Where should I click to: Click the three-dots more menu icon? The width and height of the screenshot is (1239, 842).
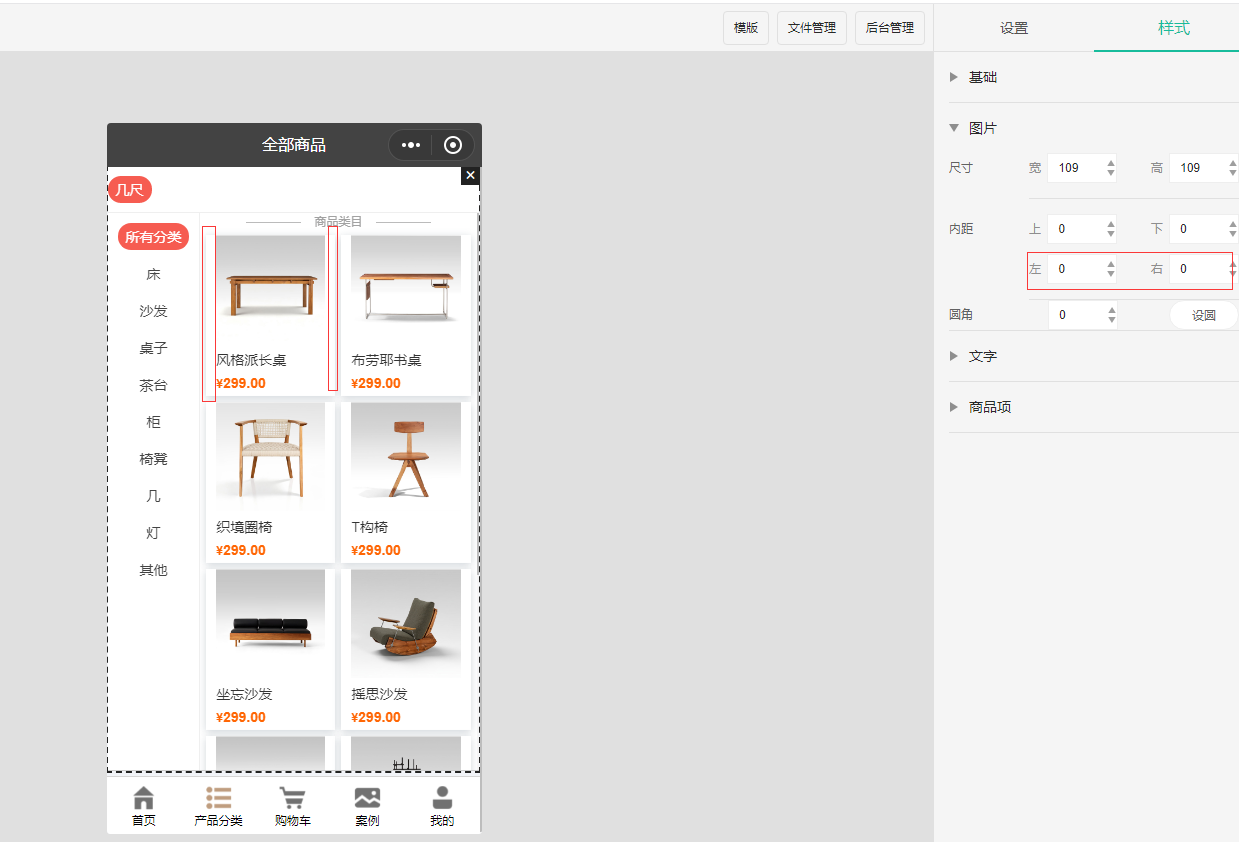coord(411,145)
